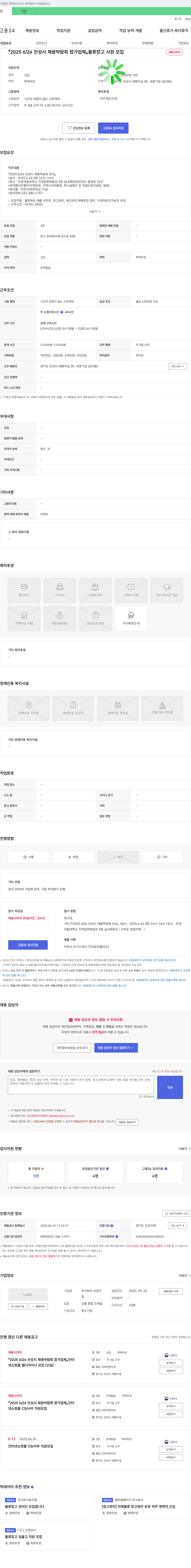Open the 출산휴가·육아휴직 menu

tap(174, 30)
